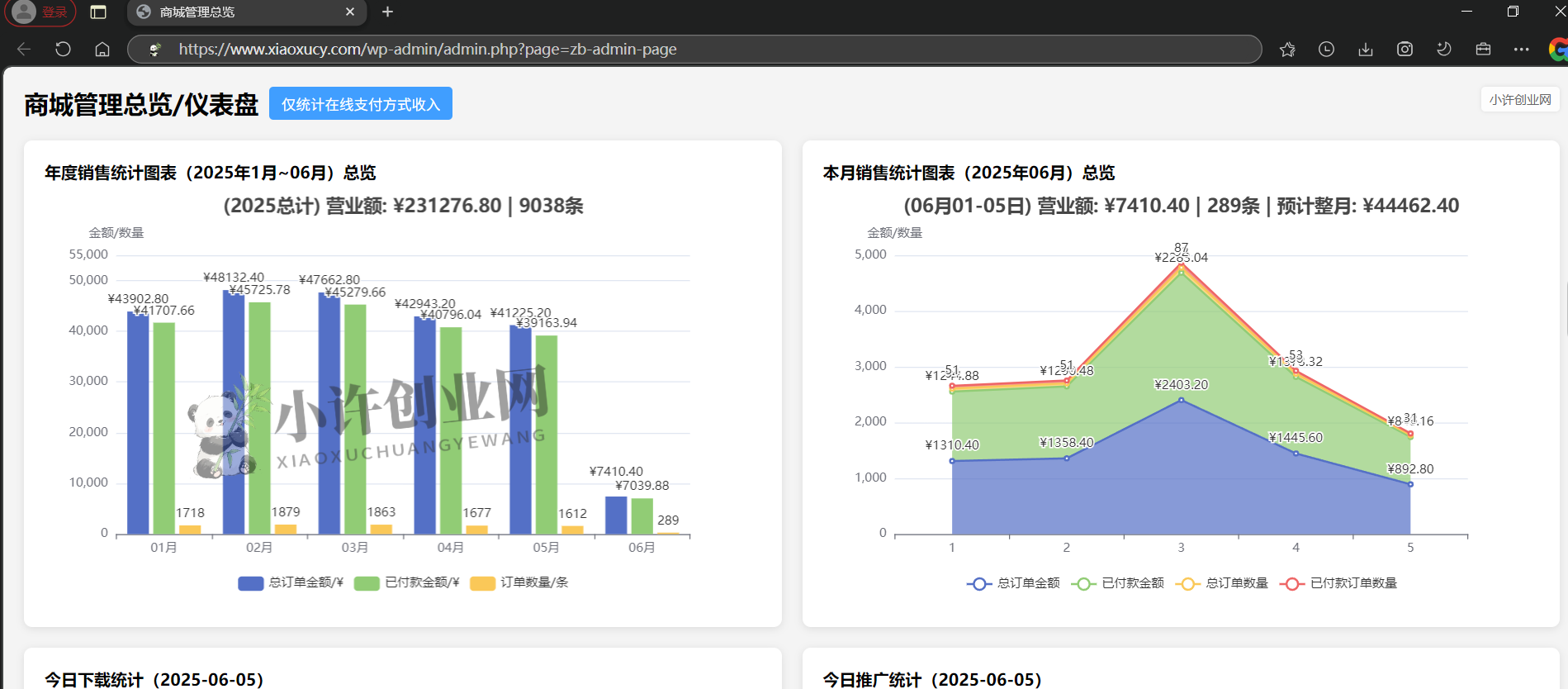Click the 05月 green paid amount bar

point(547,435)
